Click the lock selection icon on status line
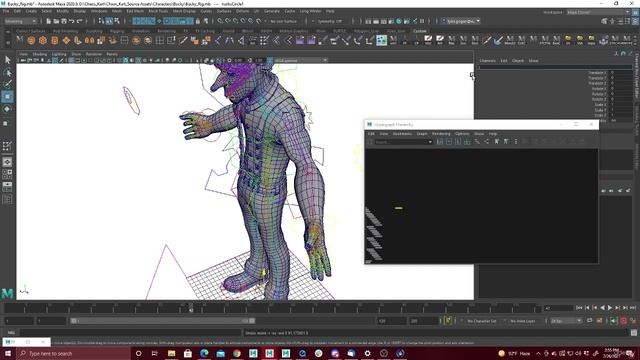Viewport: 640px width, 360px height. (198, 21)
